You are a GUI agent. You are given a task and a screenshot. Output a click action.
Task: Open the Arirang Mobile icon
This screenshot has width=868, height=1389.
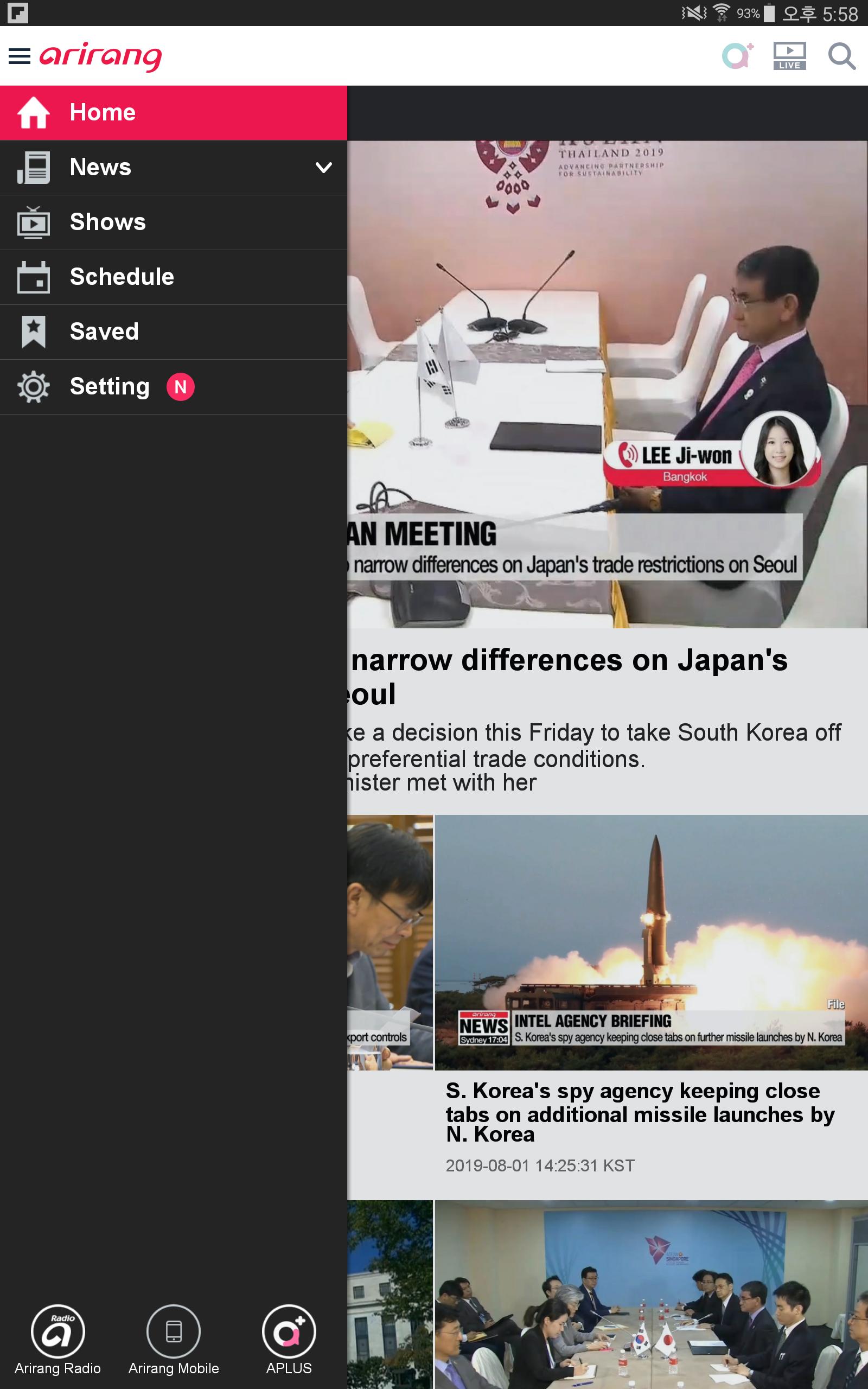click(x=174, y=1330)
